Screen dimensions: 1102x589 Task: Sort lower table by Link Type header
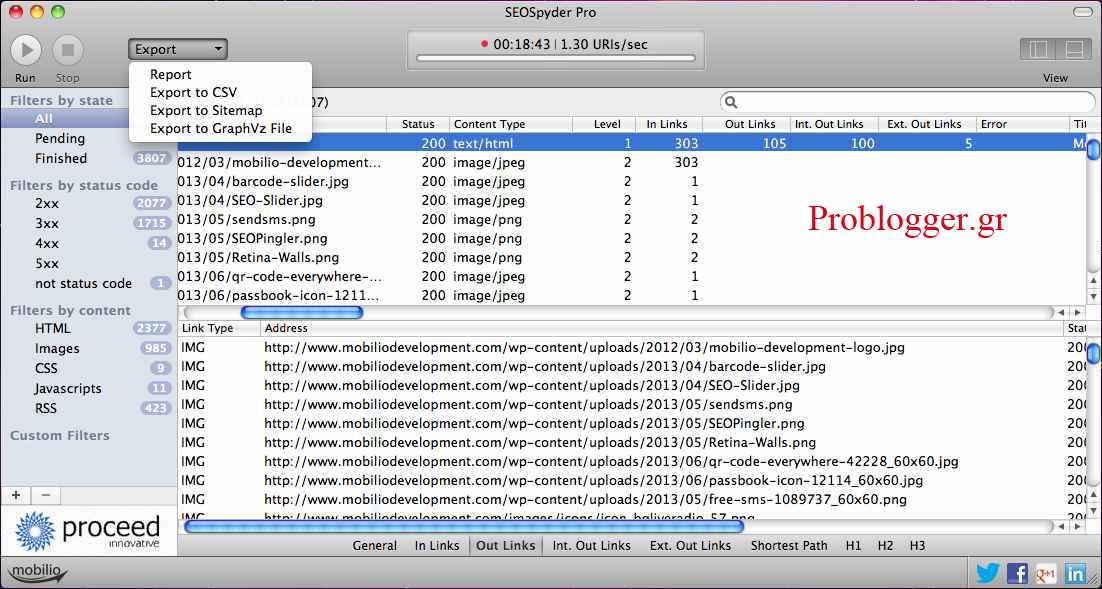pos(219,328)
